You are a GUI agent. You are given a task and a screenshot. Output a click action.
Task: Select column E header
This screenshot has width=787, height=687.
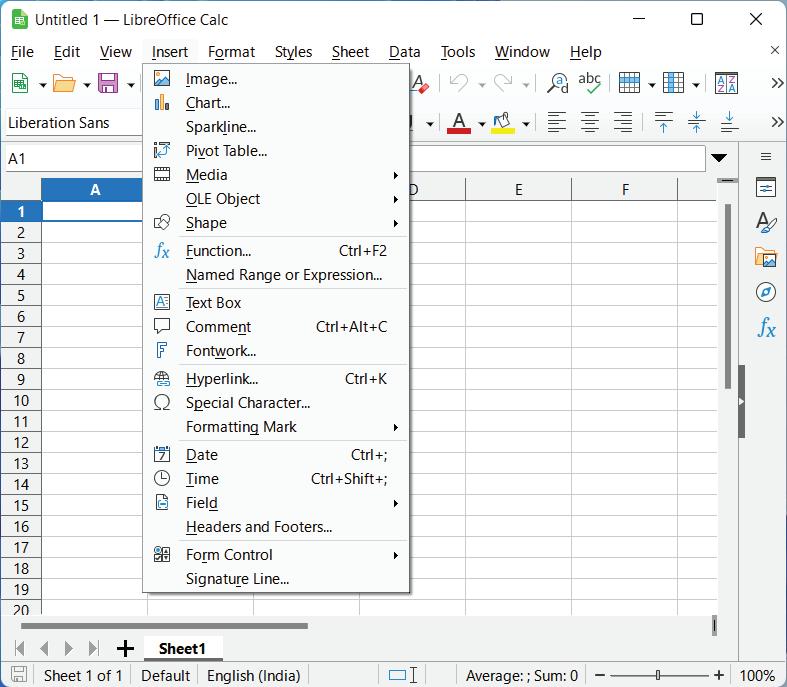point(518,190)
